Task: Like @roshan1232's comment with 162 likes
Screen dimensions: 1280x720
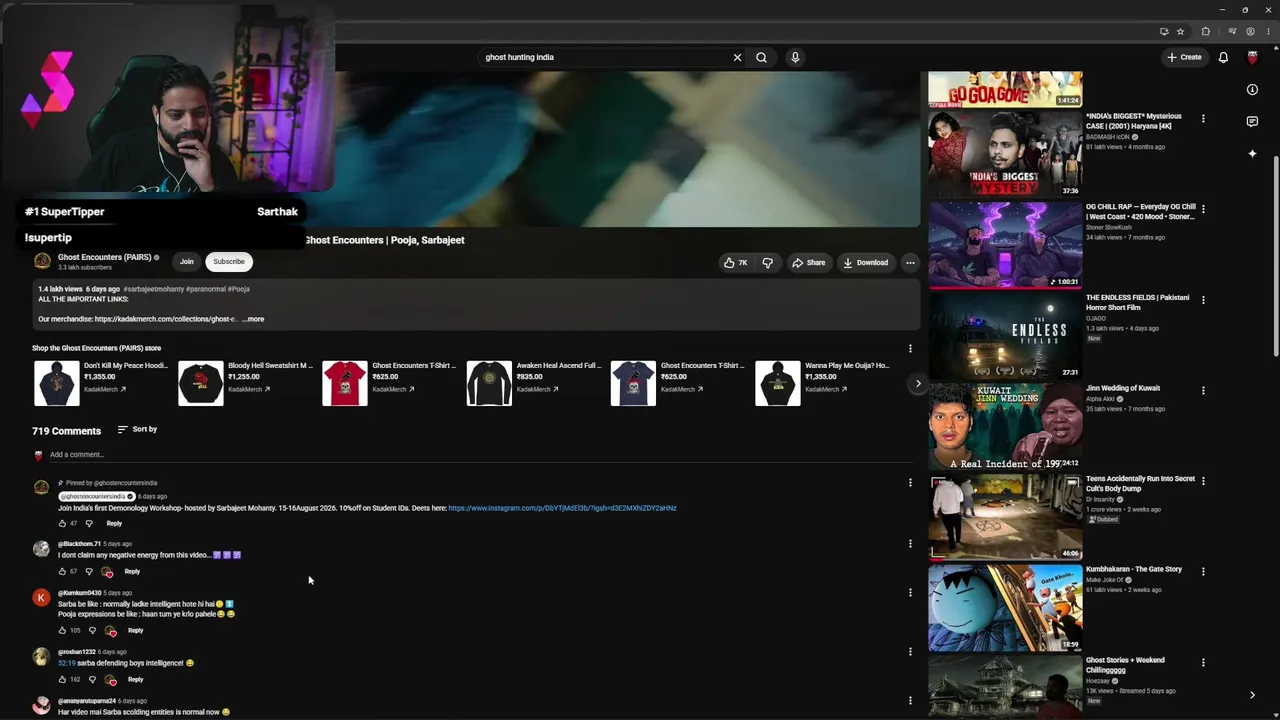Action: pyautogui.click(x=62, y=679)
